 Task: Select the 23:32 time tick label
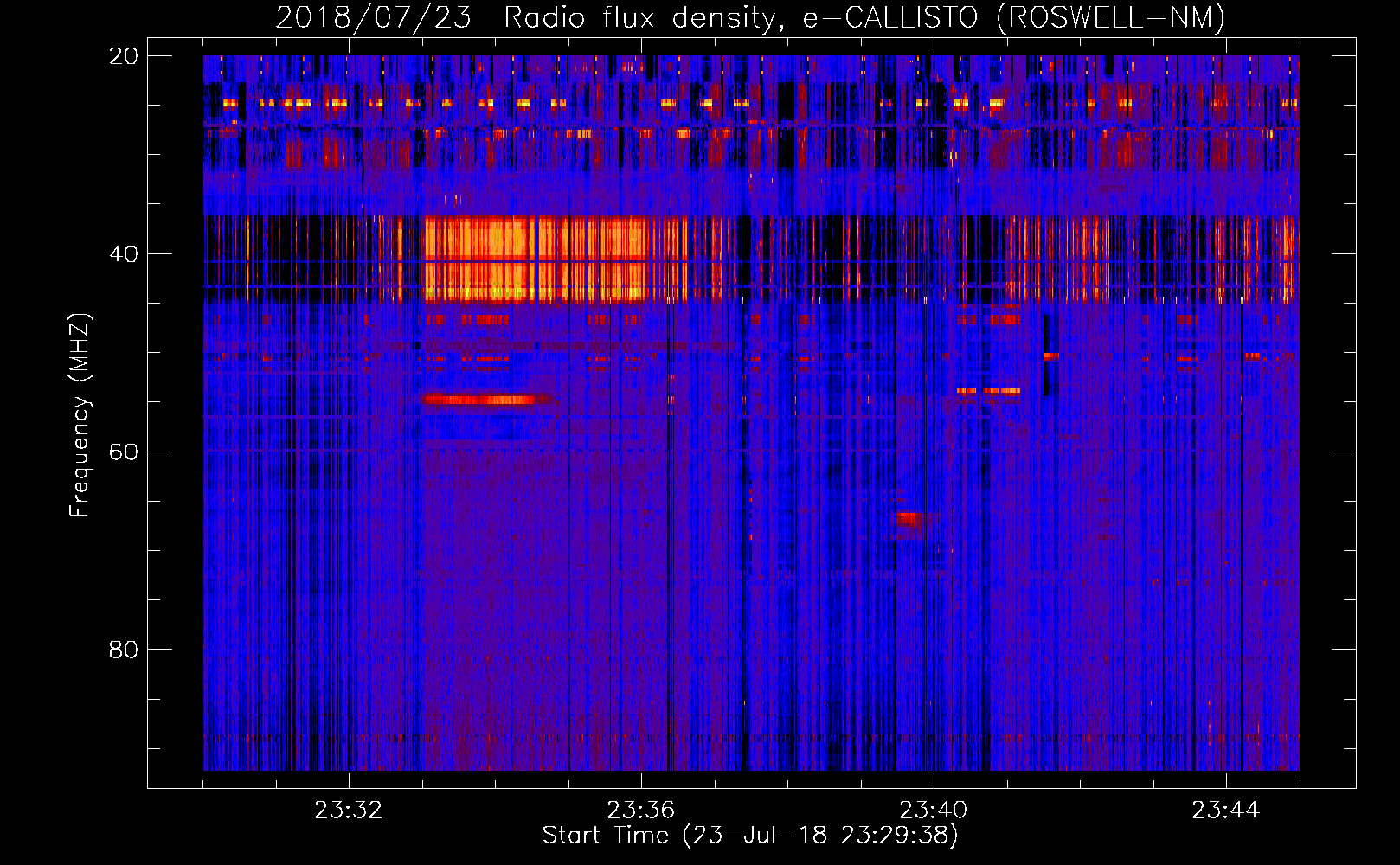[x=349, y=811]
